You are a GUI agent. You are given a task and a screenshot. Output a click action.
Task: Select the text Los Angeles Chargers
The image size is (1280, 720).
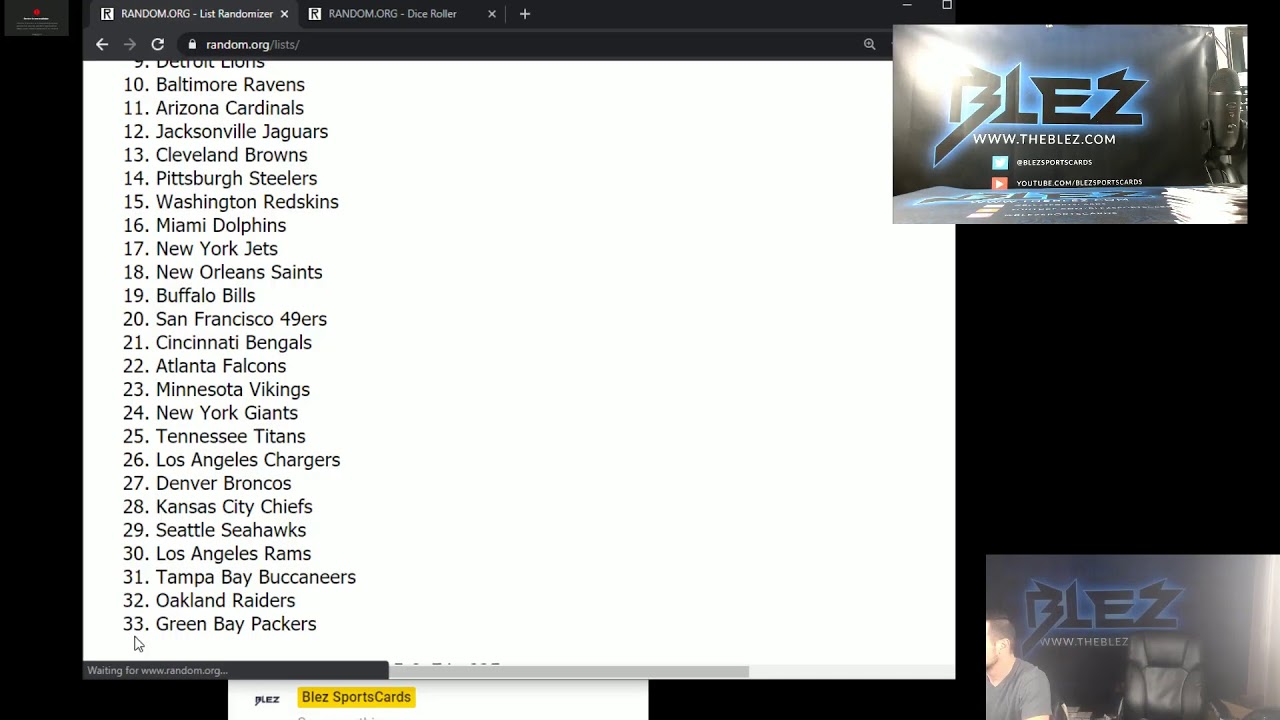[248, 460]
